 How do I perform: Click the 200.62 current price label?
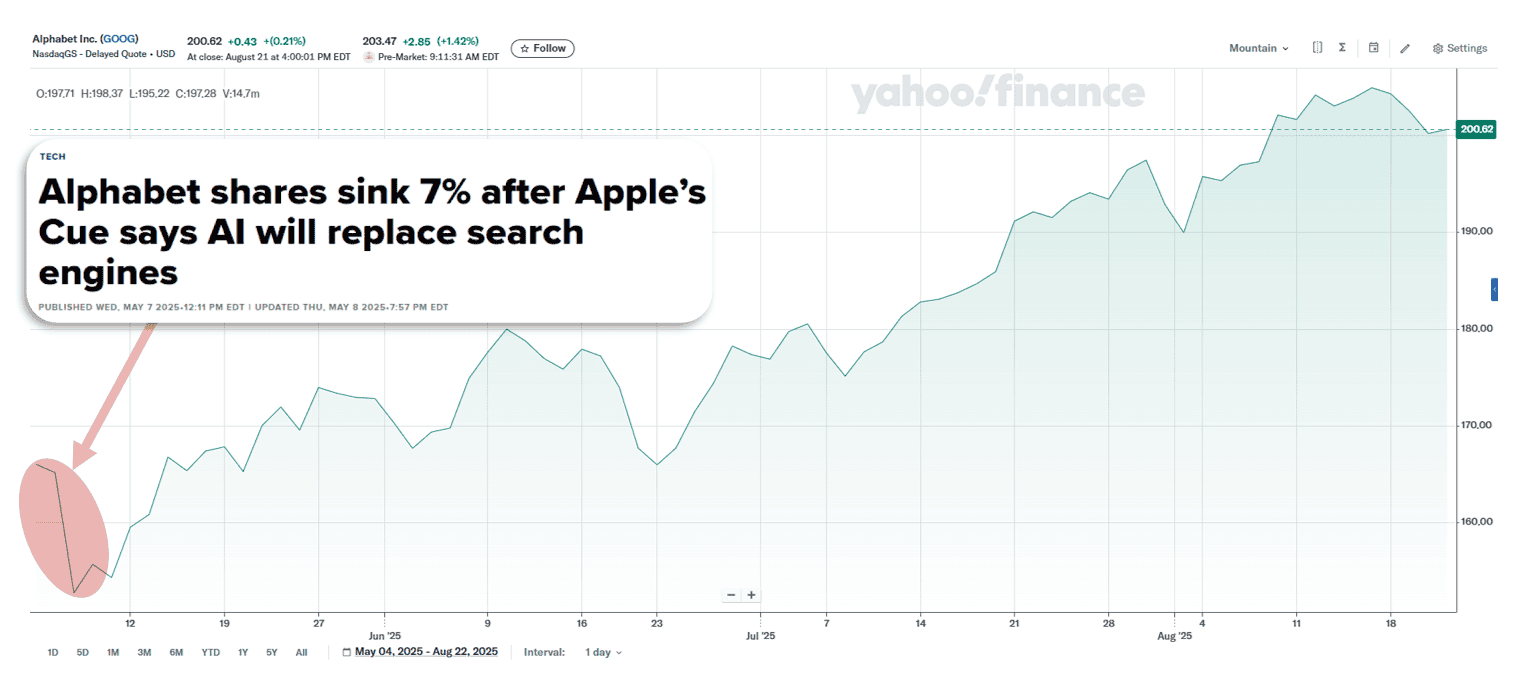1476,129
